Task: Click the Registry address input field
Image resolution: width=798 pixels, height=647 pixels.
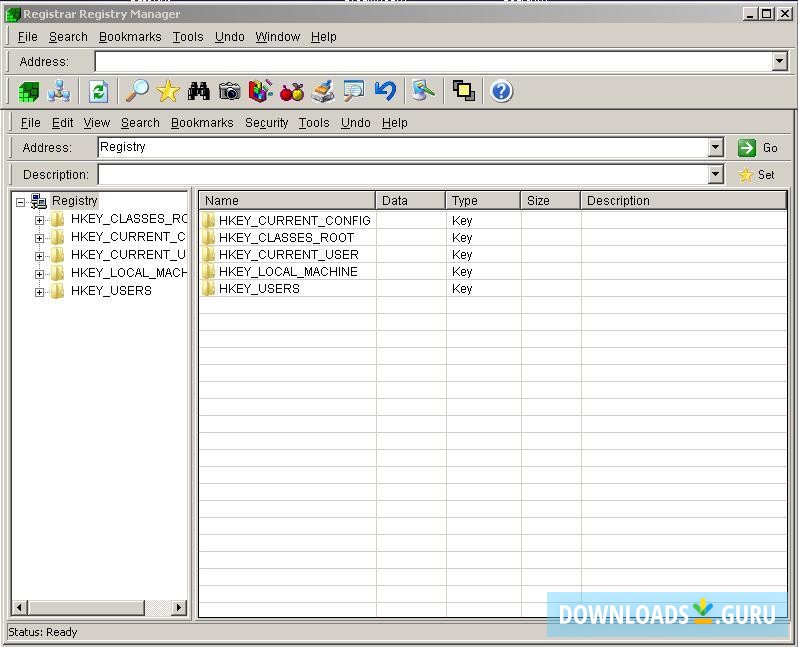Action: coord(403,148)
